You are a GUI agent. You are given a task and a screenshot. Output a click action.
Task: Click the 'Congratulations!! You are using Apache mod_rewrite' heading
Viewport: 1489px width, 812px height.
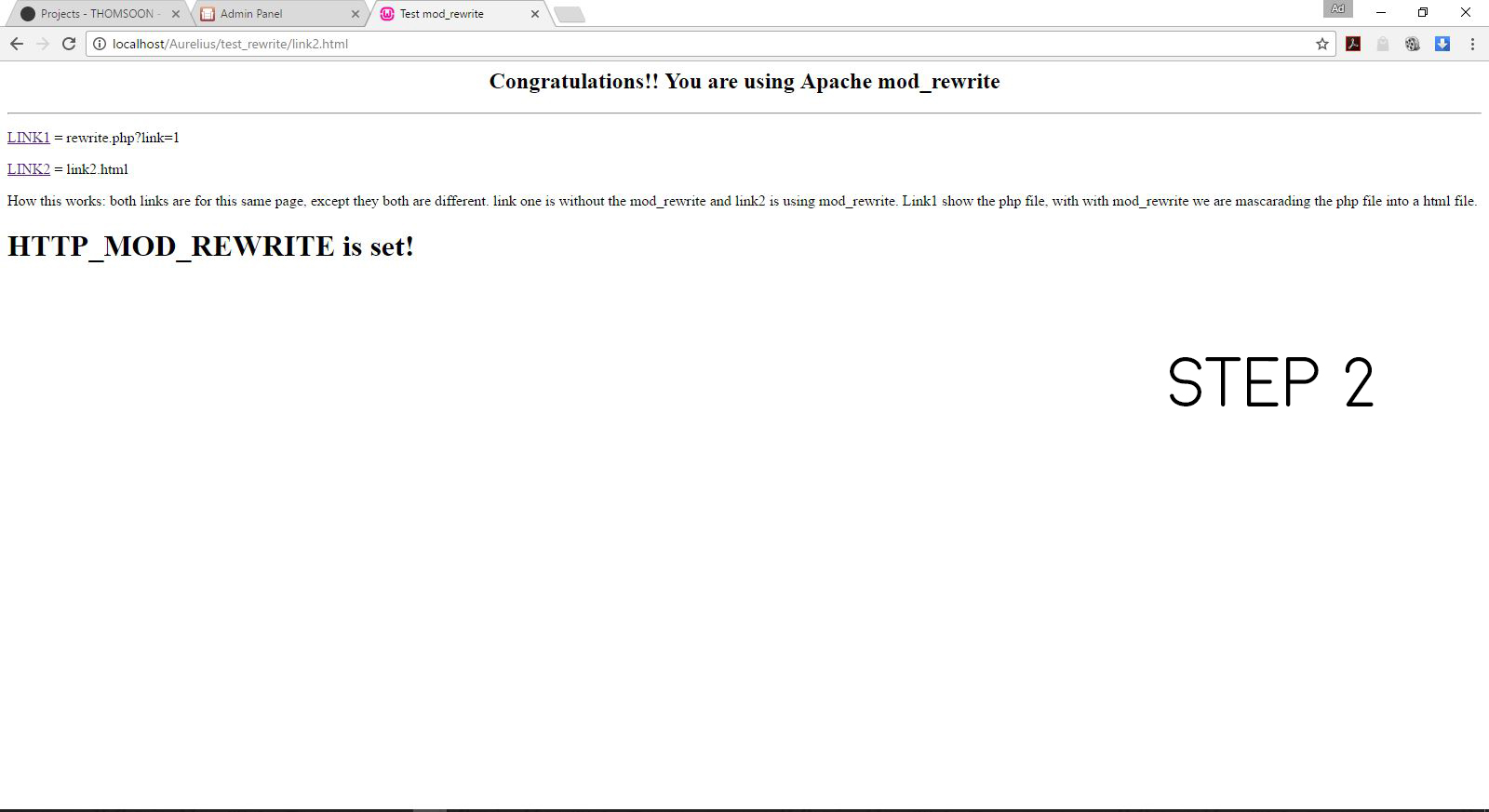point(744,81)
